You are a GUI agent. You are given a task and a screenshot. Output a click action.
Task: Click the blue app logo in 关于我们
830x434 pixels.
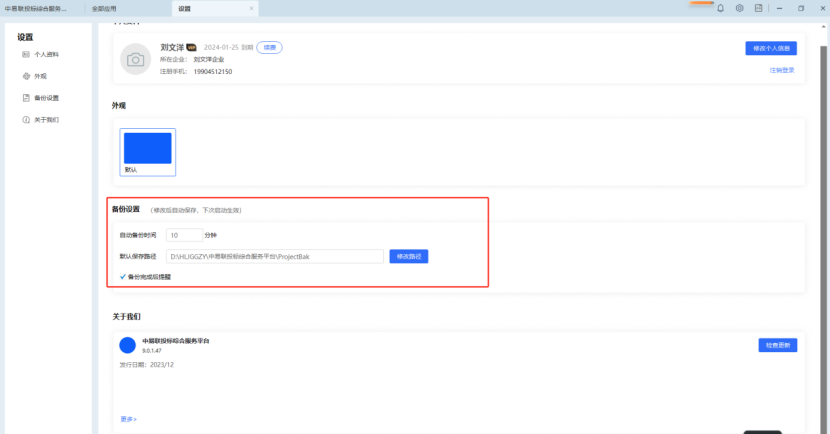click(x=127, y=345)
